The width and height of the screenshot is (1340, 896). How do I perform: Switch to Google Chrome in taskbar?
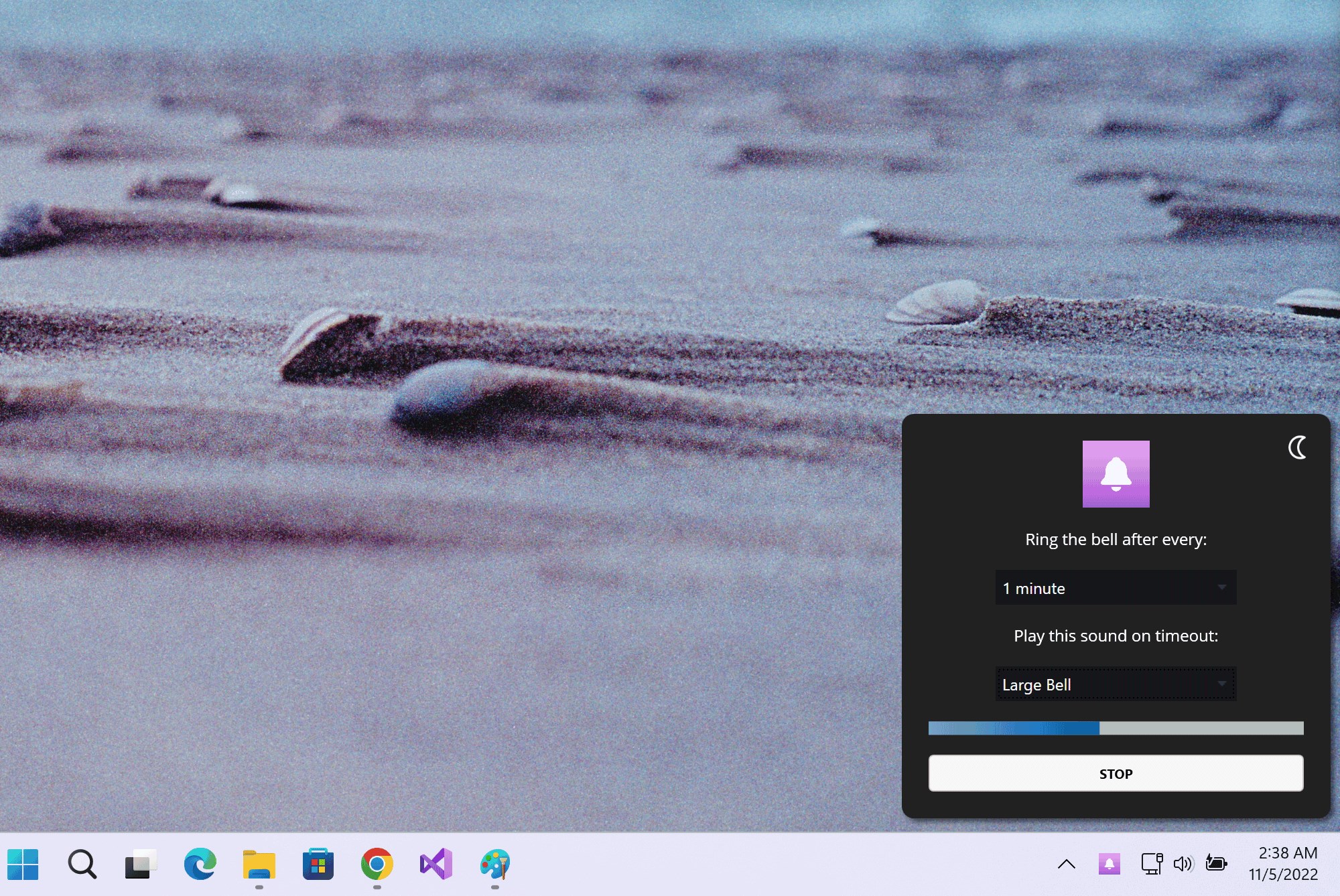tap(377, 864)
